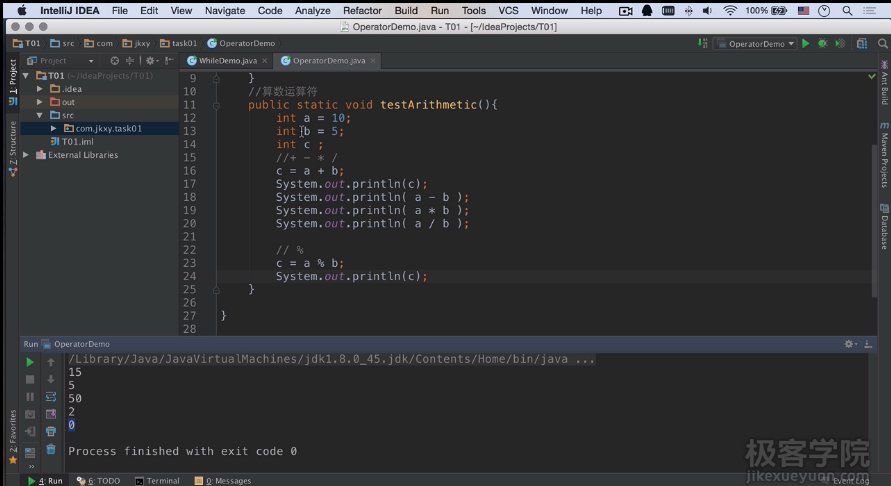
Task: Open the OperatorDemo run configuration dropdown
Action: coord(756,44)
